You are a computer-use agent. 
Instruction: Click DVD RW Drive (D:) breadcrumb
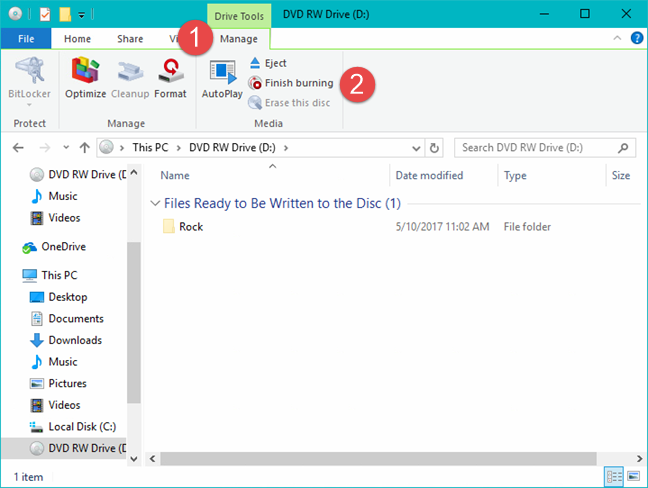coord(232,148)
